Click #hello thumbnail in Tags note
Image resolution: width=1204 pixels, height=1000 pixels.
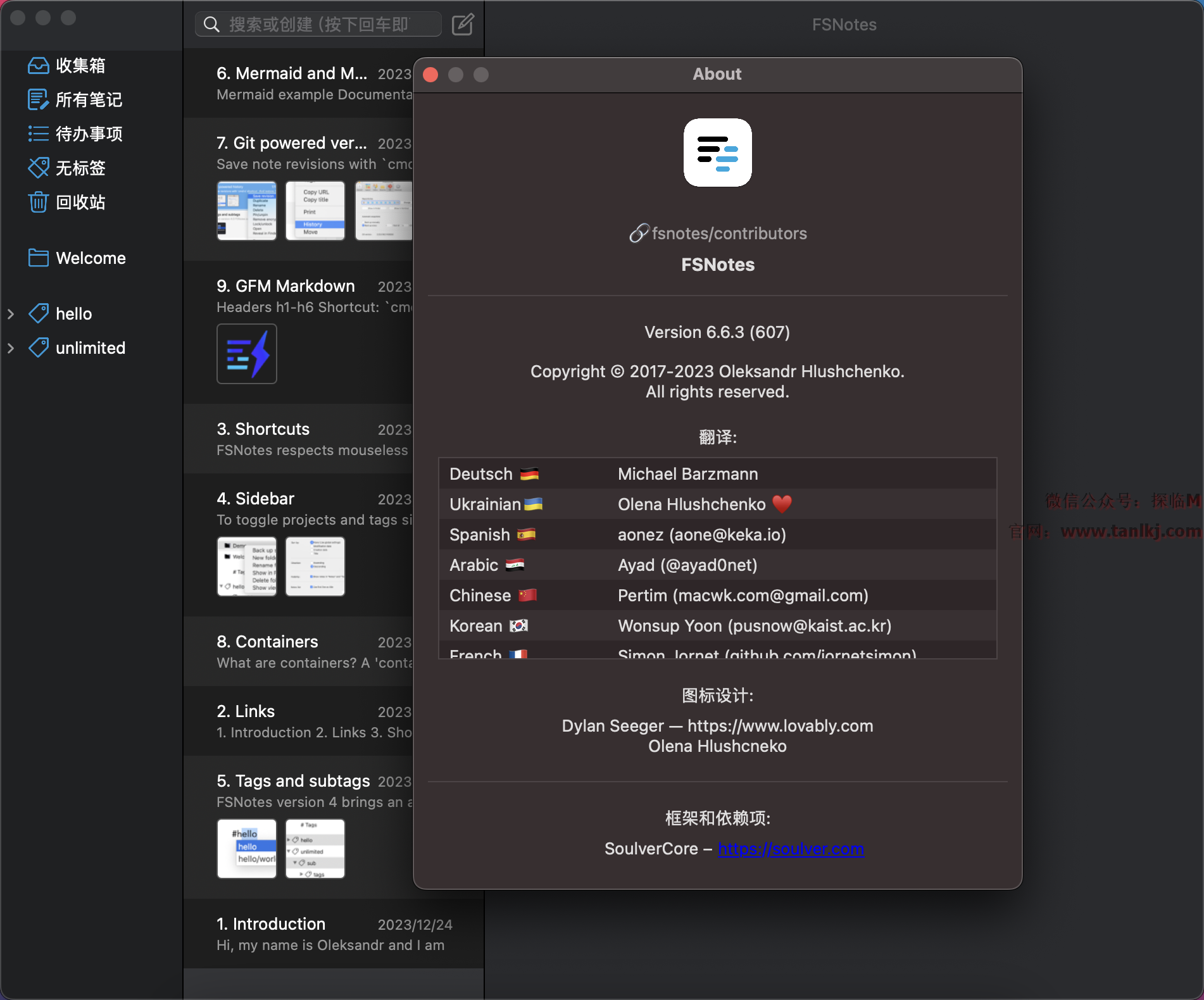(x=247, y=849)
